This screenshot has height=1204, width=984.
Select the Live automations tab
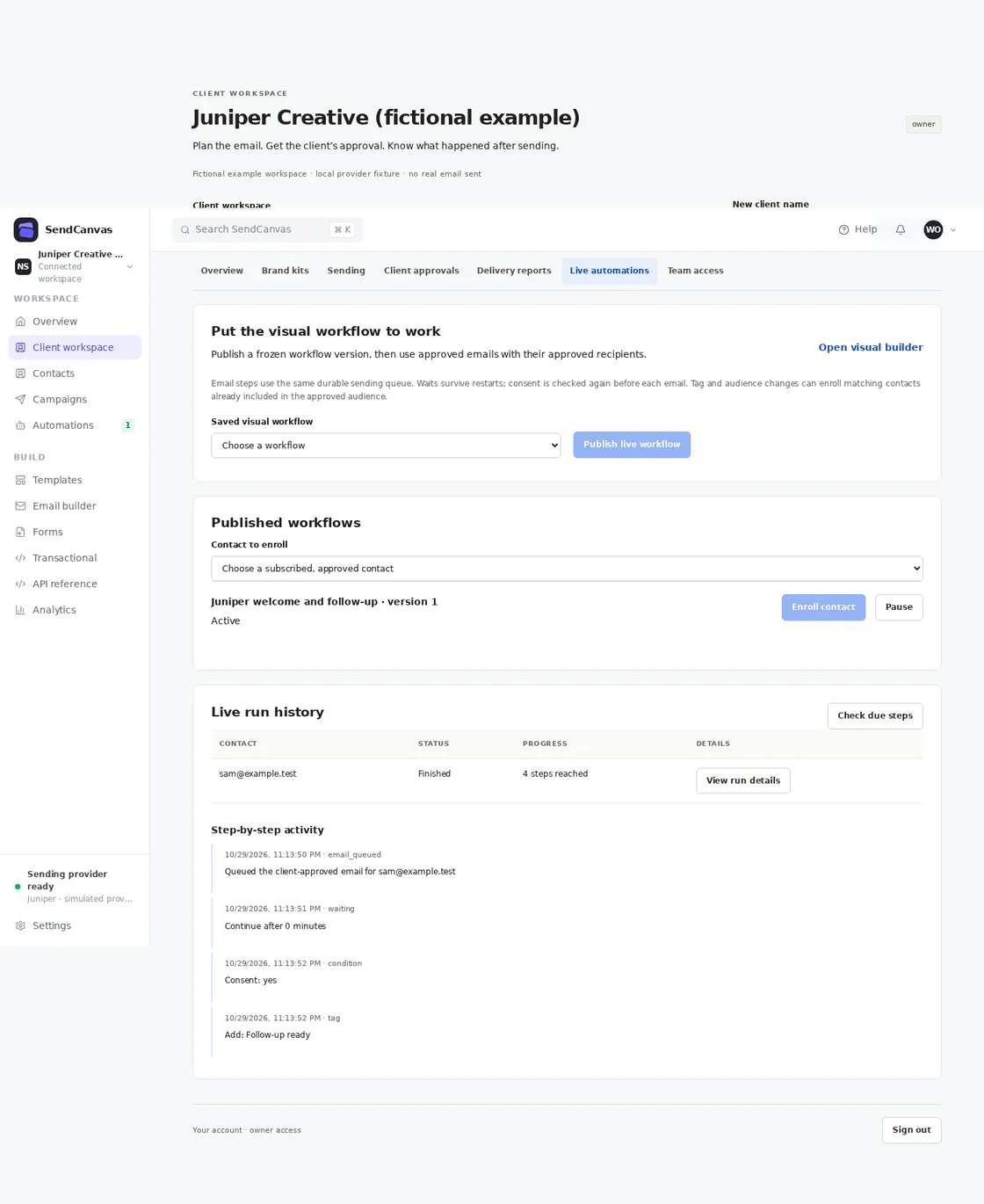tap(609, 271)
